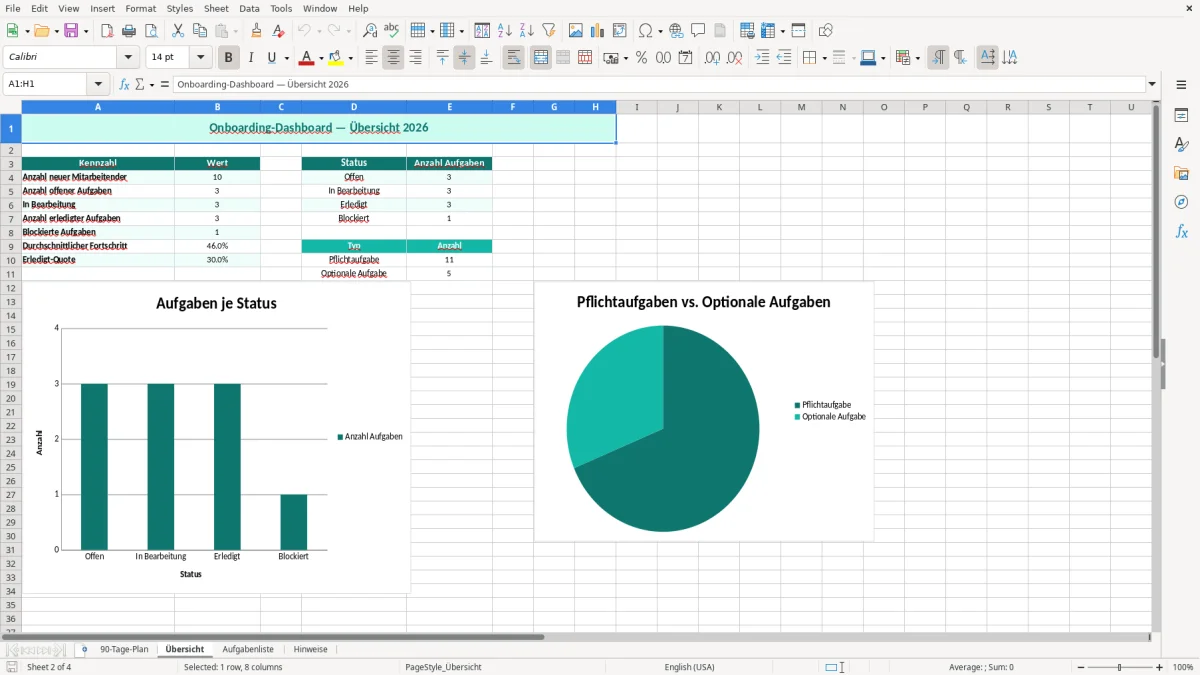The height and width of the screenshot is (675, 1200).
Task: Click the Insert Chart icon
Action: [598, 31]
